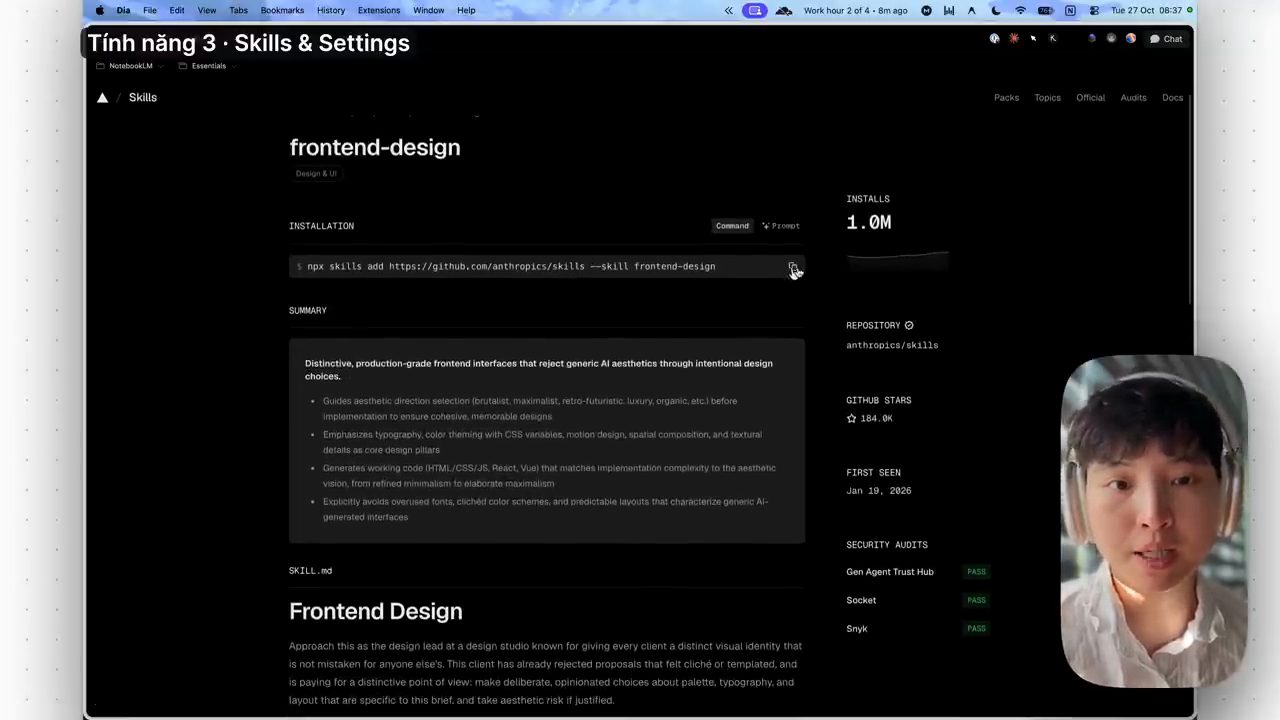Click the verified badge next to Repository

point(909,325)
